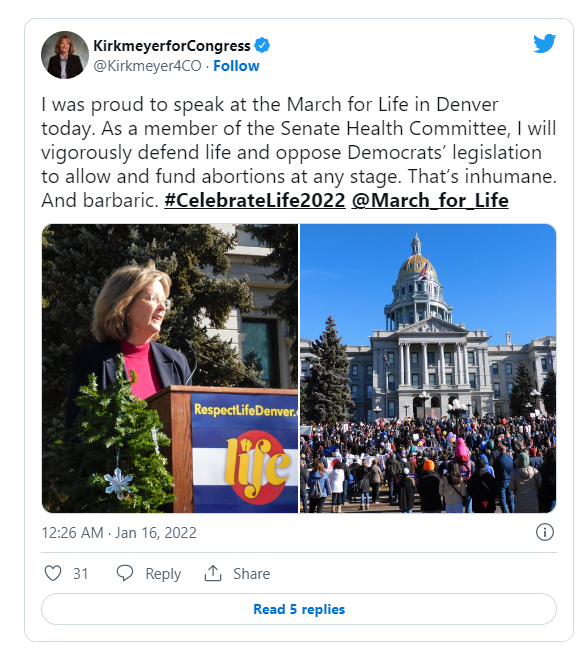The width and height of the screenshot is (585, 655).
Task: Open the #CelebrateLife2022 hashtag
Action: 255,201
